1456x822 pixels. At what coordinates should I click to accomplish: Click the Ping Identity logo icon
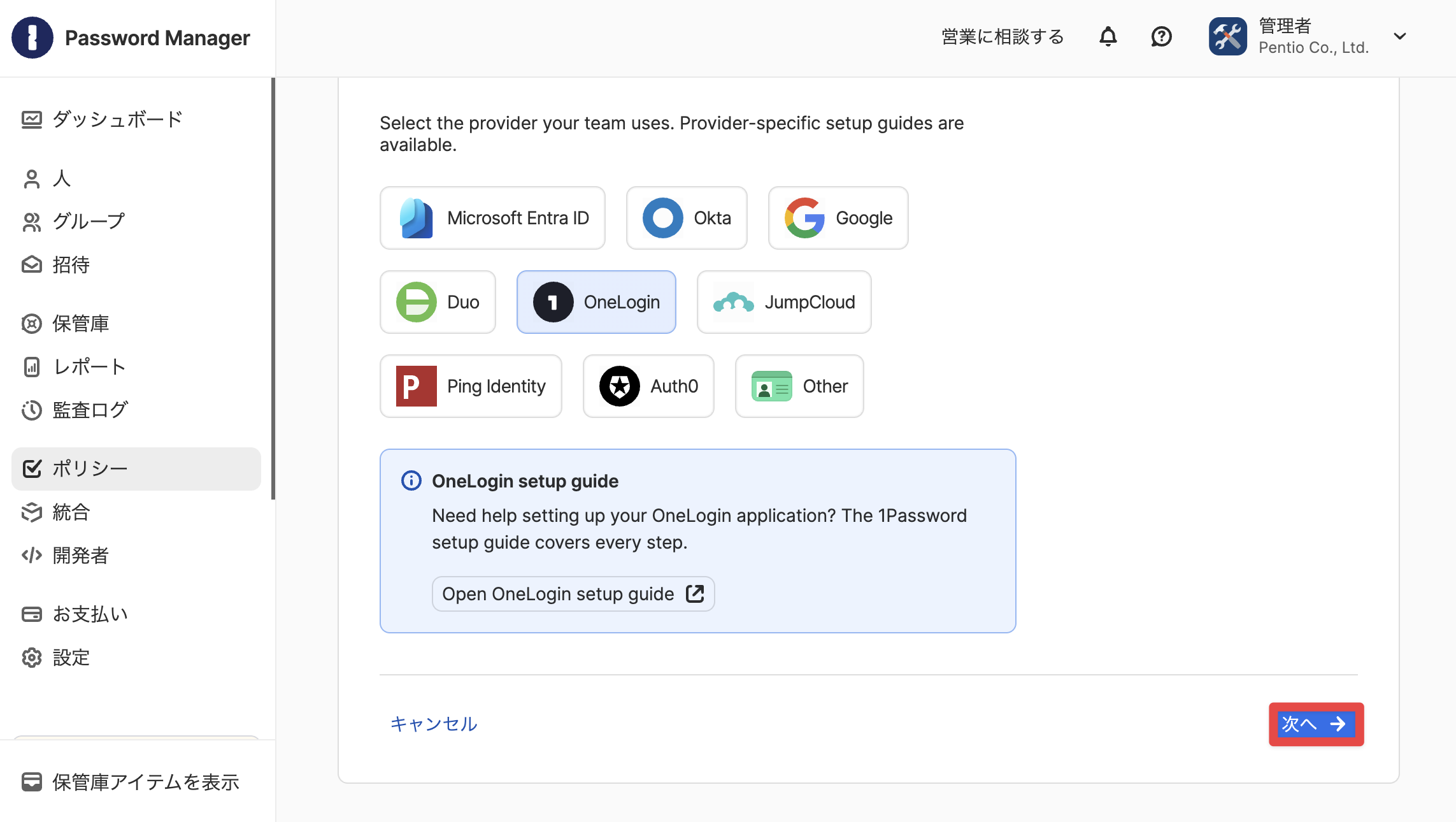tap(417, 386)
